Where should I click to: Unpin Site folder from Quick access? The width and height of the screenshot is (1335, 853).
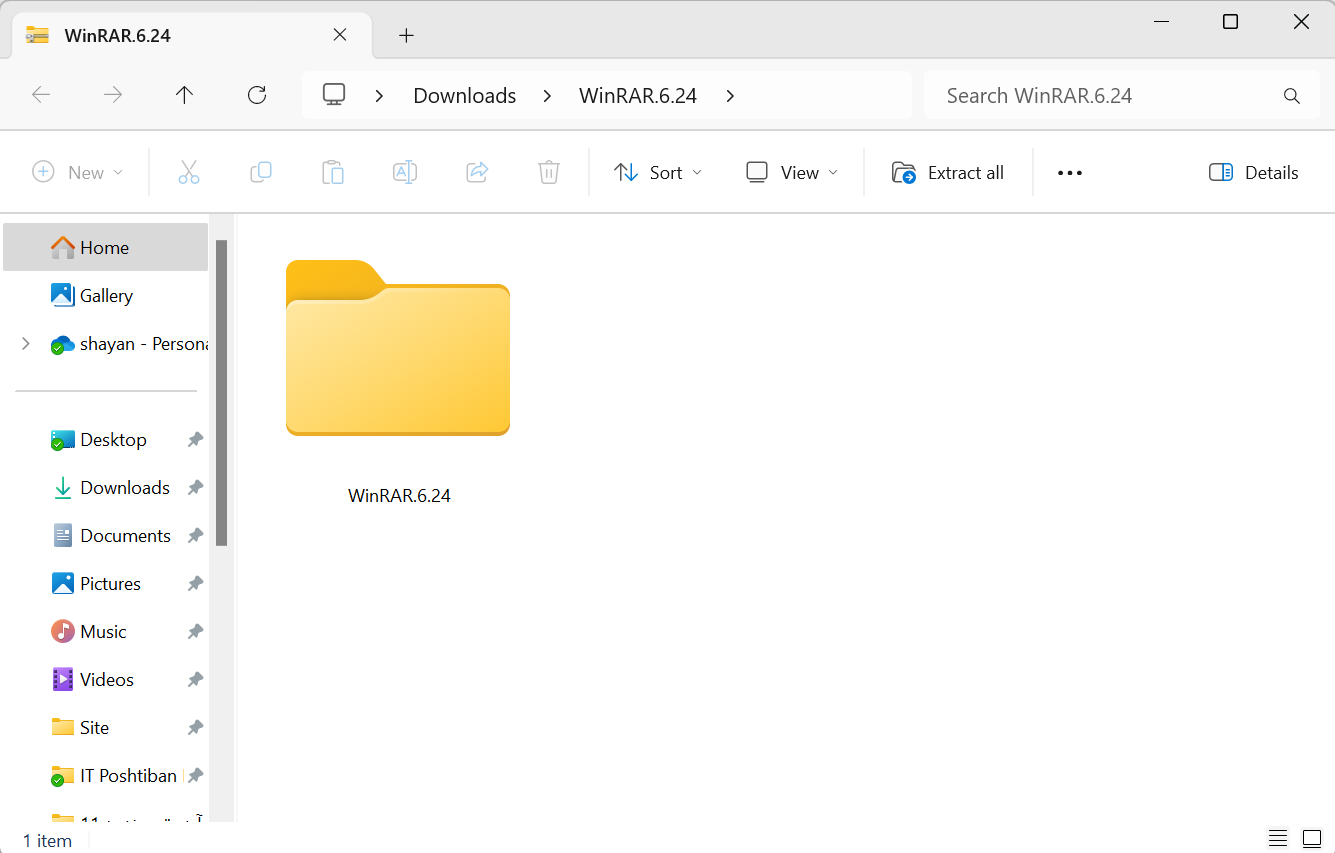click(196, 728)
